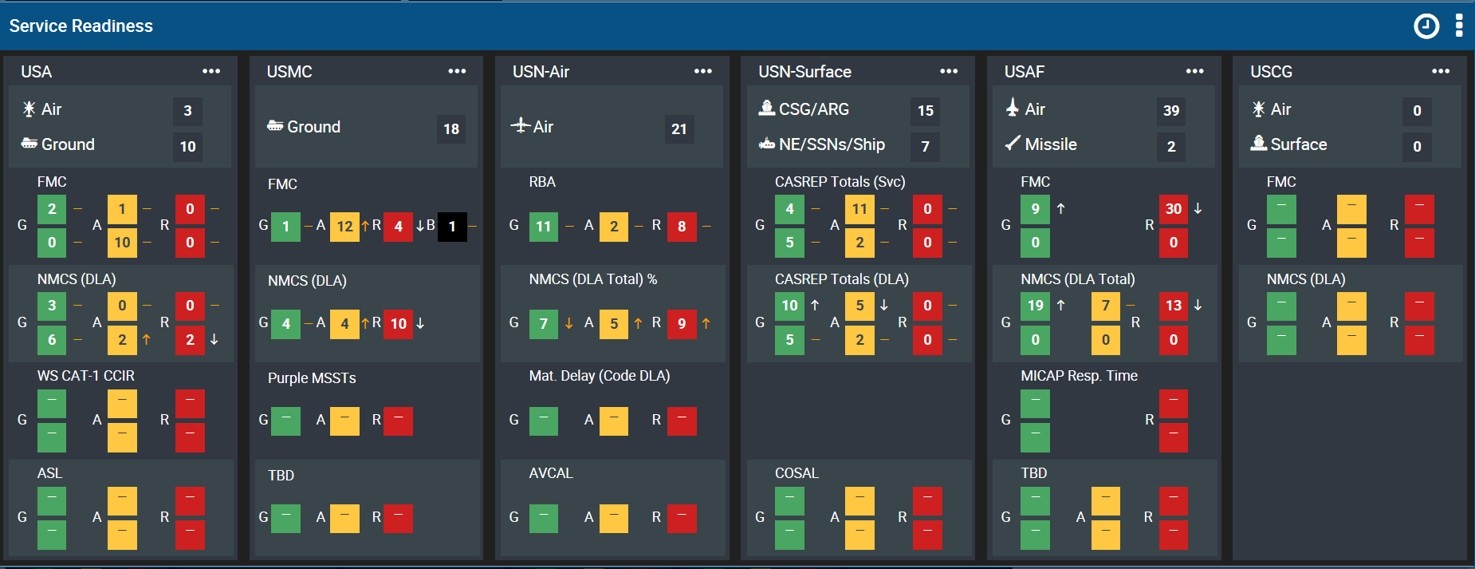Click the USN-Air RBA label

(x=543, y=182)
